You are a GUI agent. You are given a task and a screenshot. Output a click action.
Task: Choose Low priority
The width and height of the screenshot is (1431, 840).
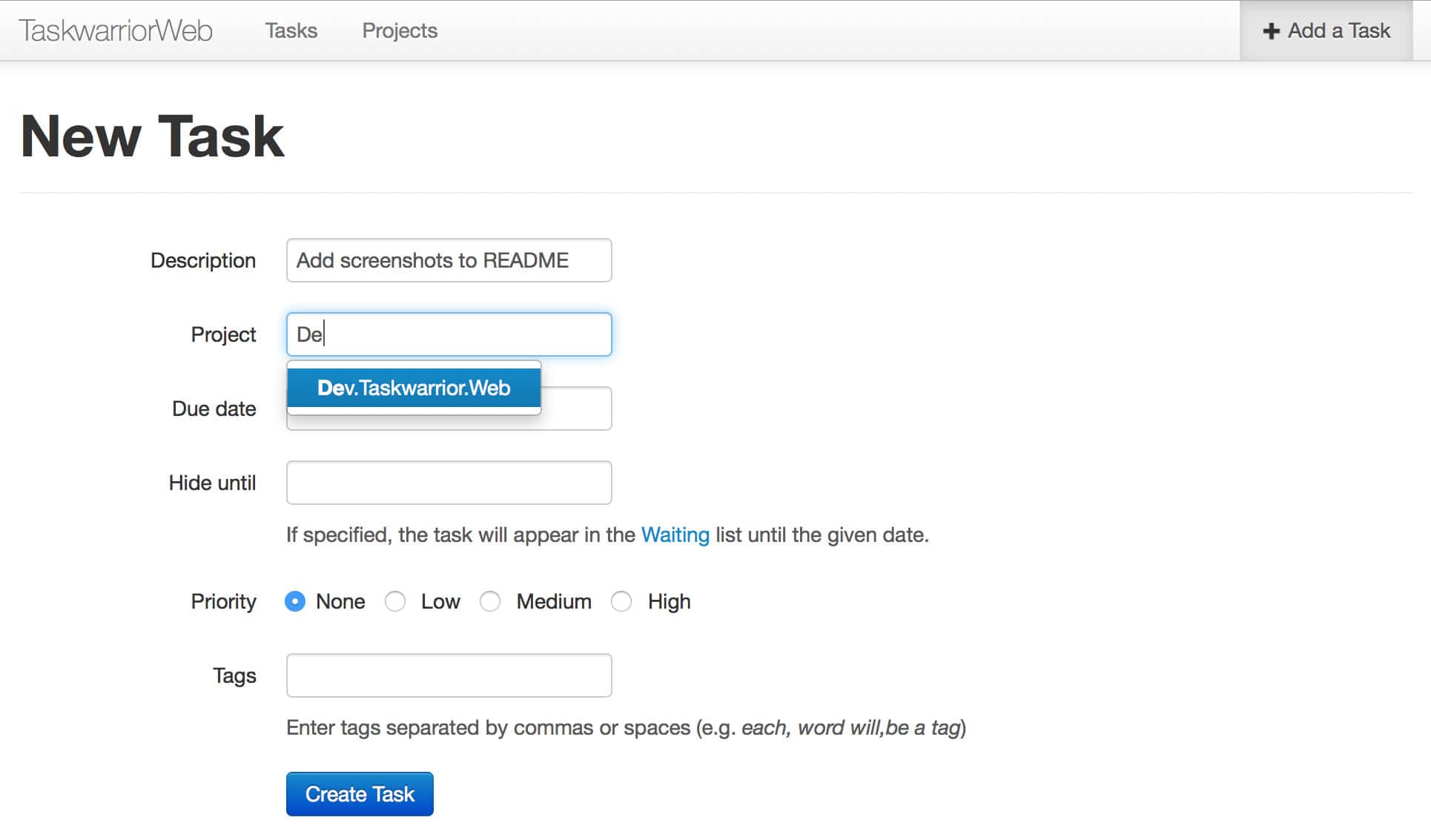pyautogui.click(x=395, y=601)
